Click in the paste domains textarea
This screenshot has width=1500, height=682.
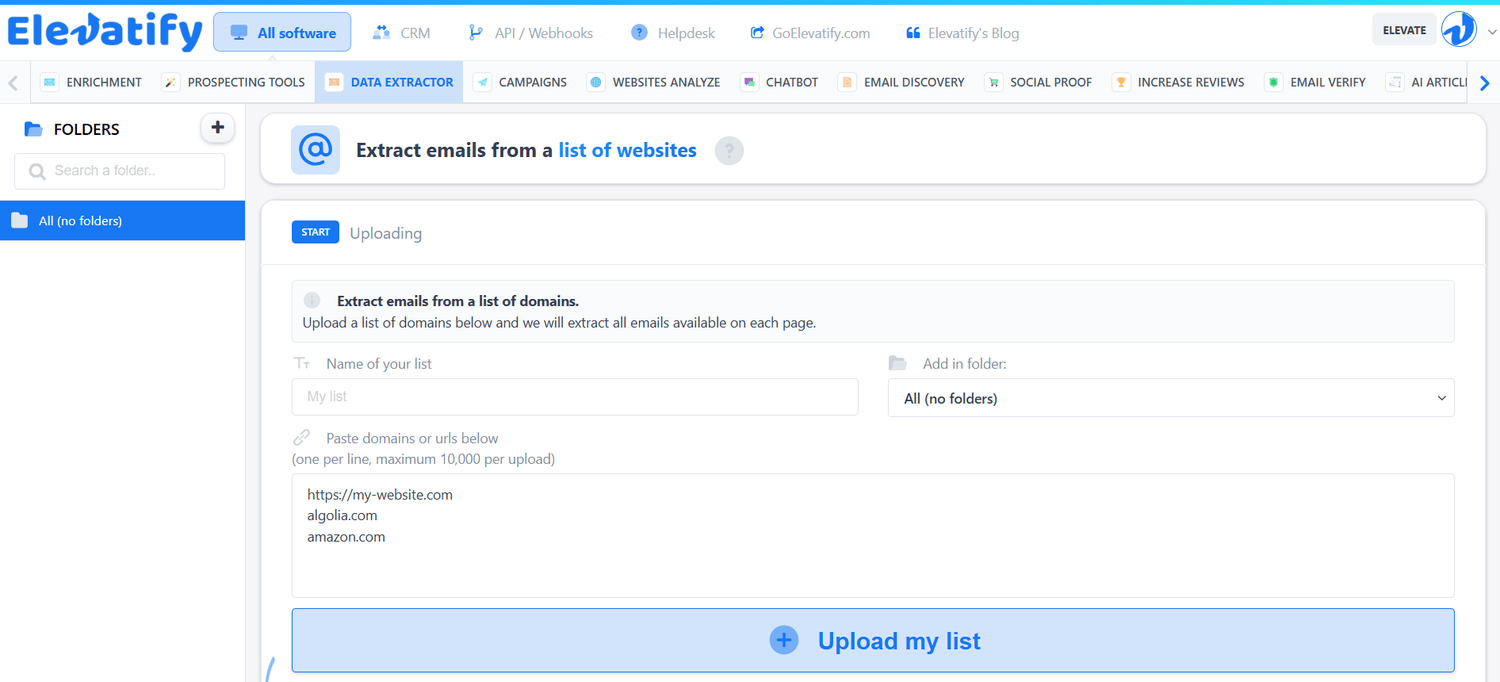click(873, 535)
